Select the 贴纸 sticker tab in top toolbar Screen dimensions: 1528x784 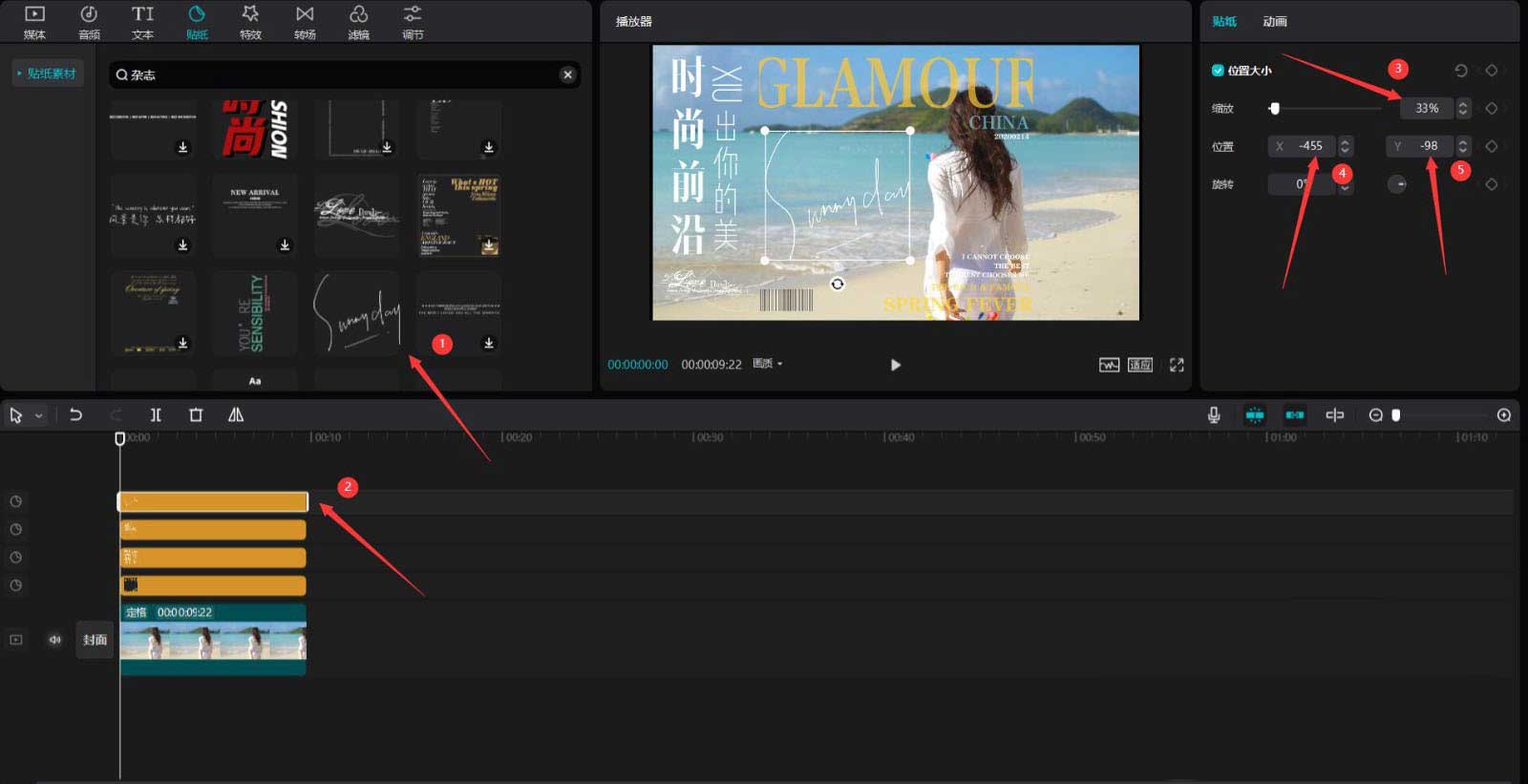coord(197,22)
